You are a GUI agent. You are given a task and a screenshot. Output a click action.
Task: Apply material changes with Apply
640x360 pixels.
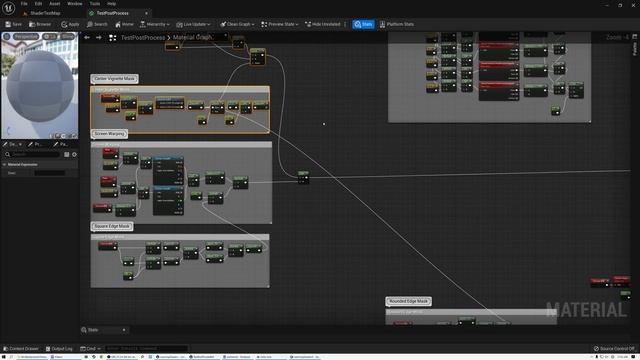point(70,24)
